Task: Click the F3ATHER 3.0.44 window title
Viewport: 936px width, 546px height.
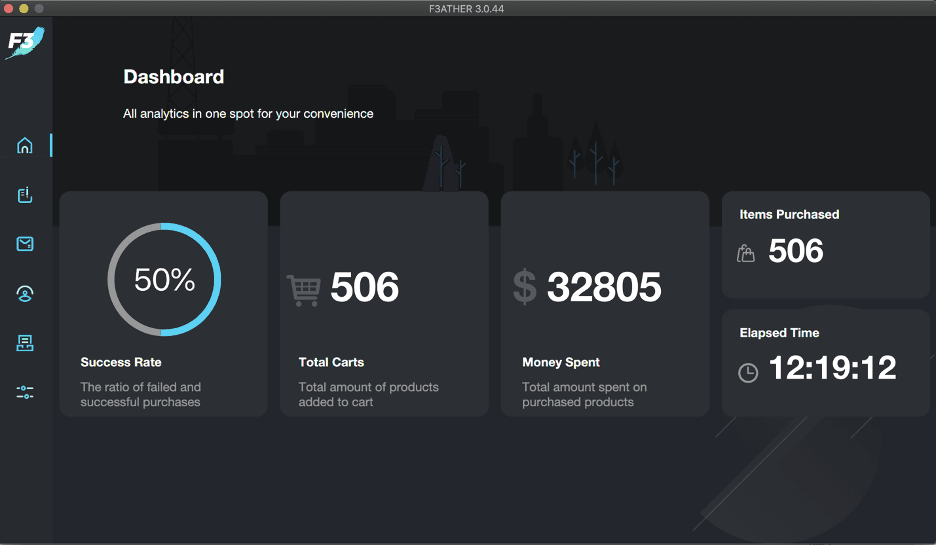Action: [x=468, y=8]
